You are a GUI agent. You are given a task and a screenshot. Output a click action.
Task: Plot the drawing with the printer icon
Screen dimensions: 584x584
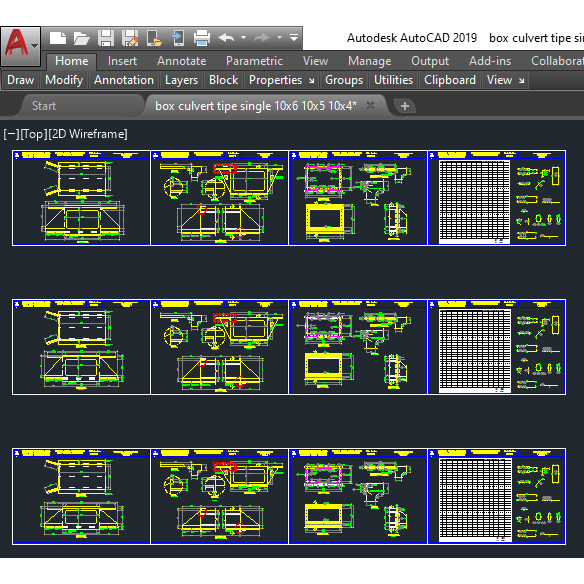click(202, 38)
